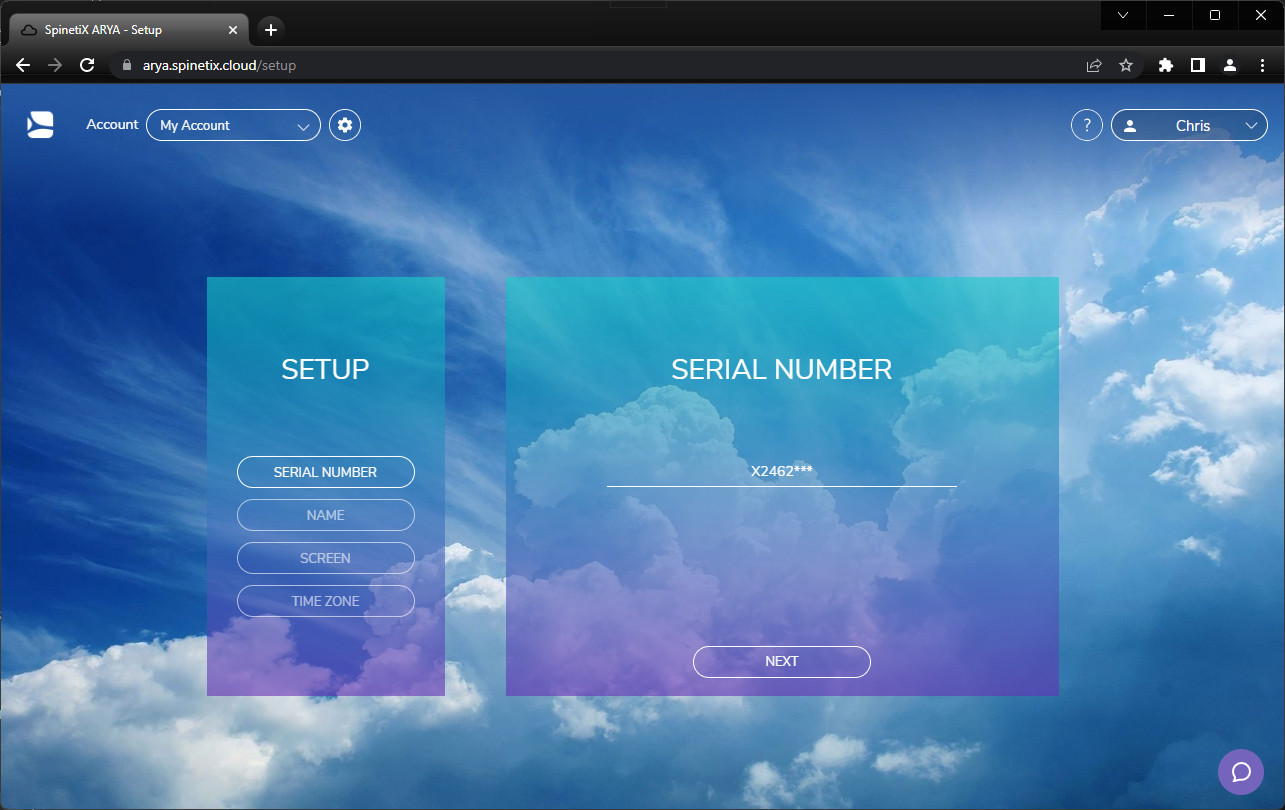Click the share icon in the address bar
This screenshot has width=1285, height=810.
(1092, 64)
